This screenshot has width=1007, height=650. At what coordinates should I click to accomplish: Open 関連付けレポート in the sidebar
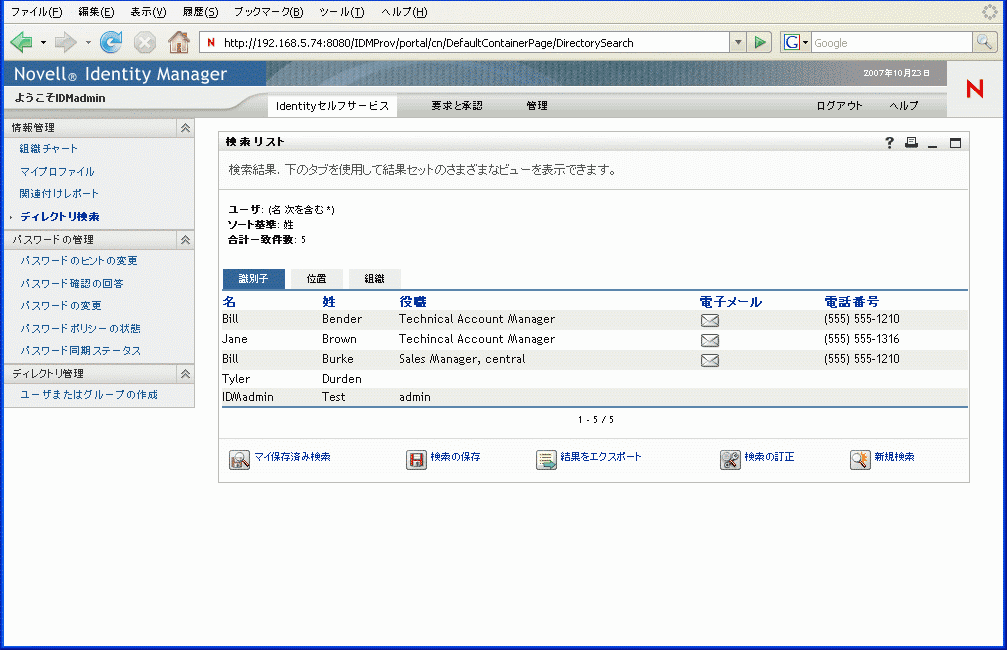[x=59, y=193]
